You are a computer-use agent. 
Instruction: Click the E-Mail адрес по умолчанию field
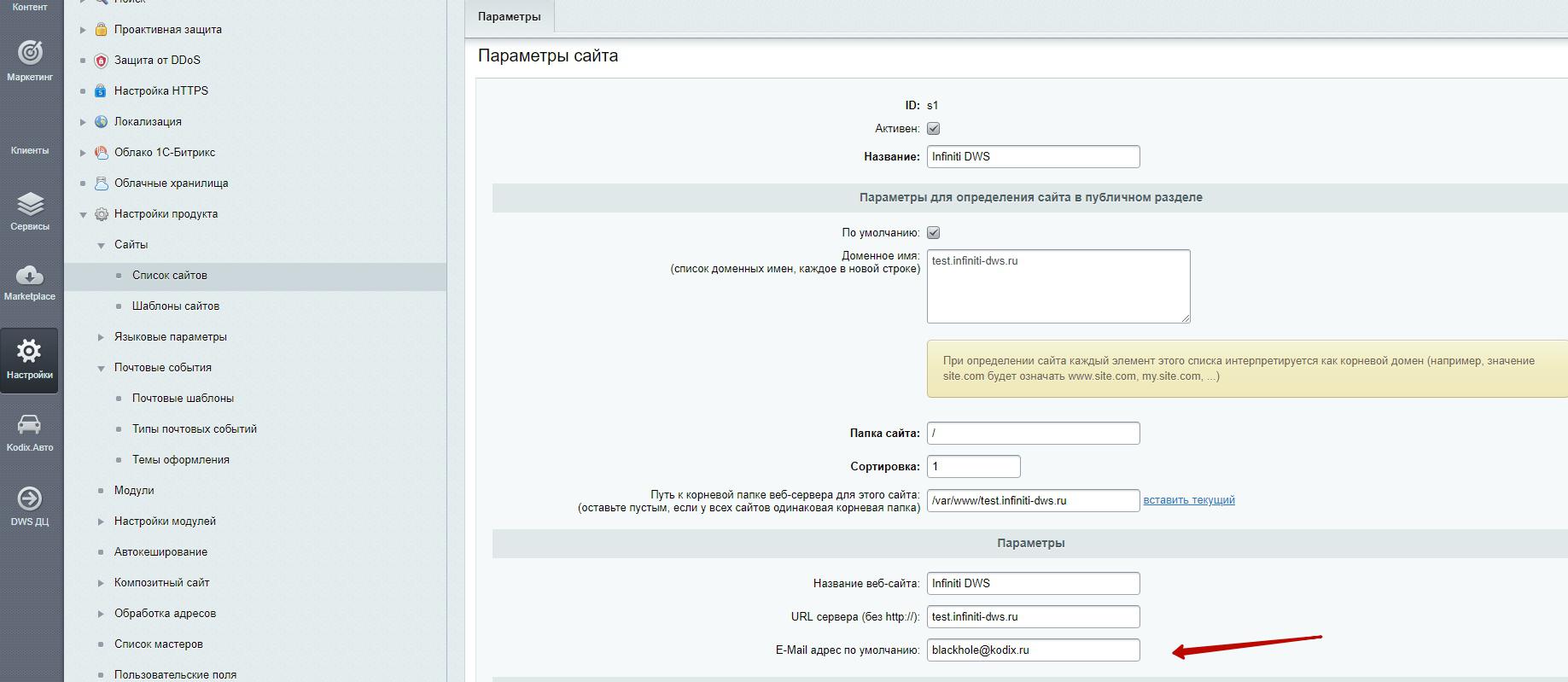(x=1033, y=650)
